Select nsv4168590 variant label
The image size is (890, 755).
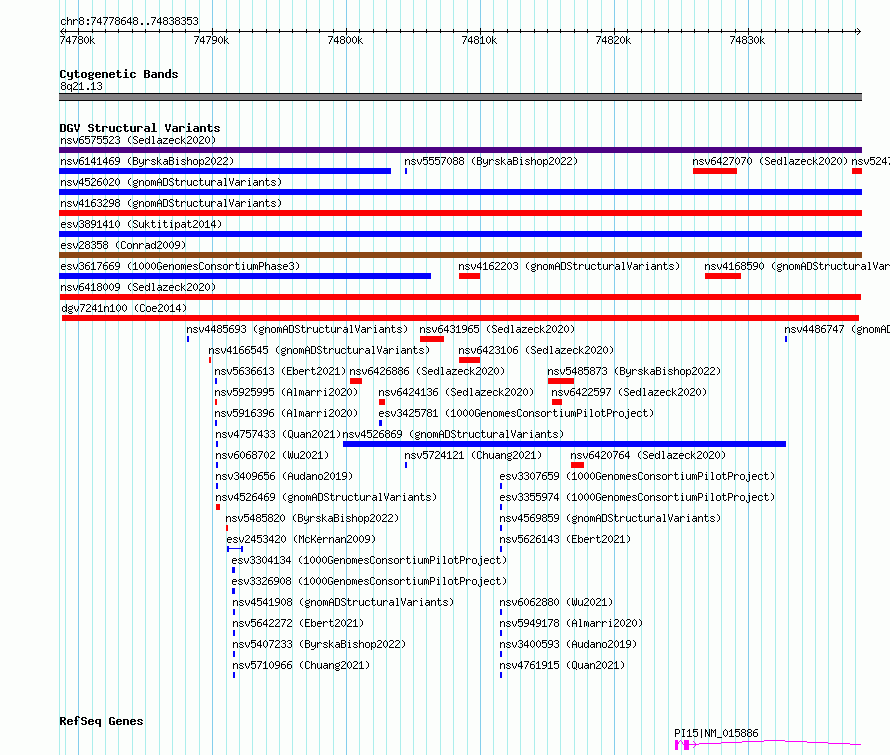[x=797, y=266]
